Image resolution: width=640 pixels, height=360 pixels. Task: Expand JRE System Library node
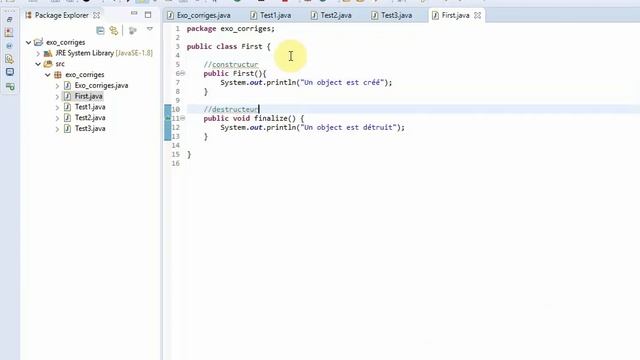click(x=38, y=53)
